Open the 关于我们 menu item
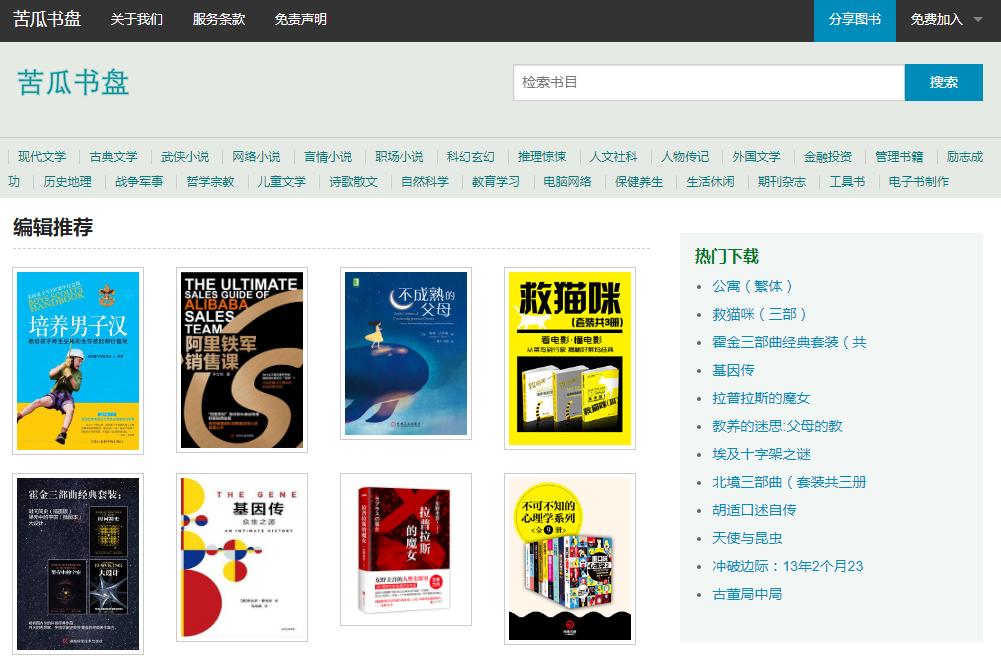The height and width of the screenshot is (656, 1001). click(x=136, y=19)
